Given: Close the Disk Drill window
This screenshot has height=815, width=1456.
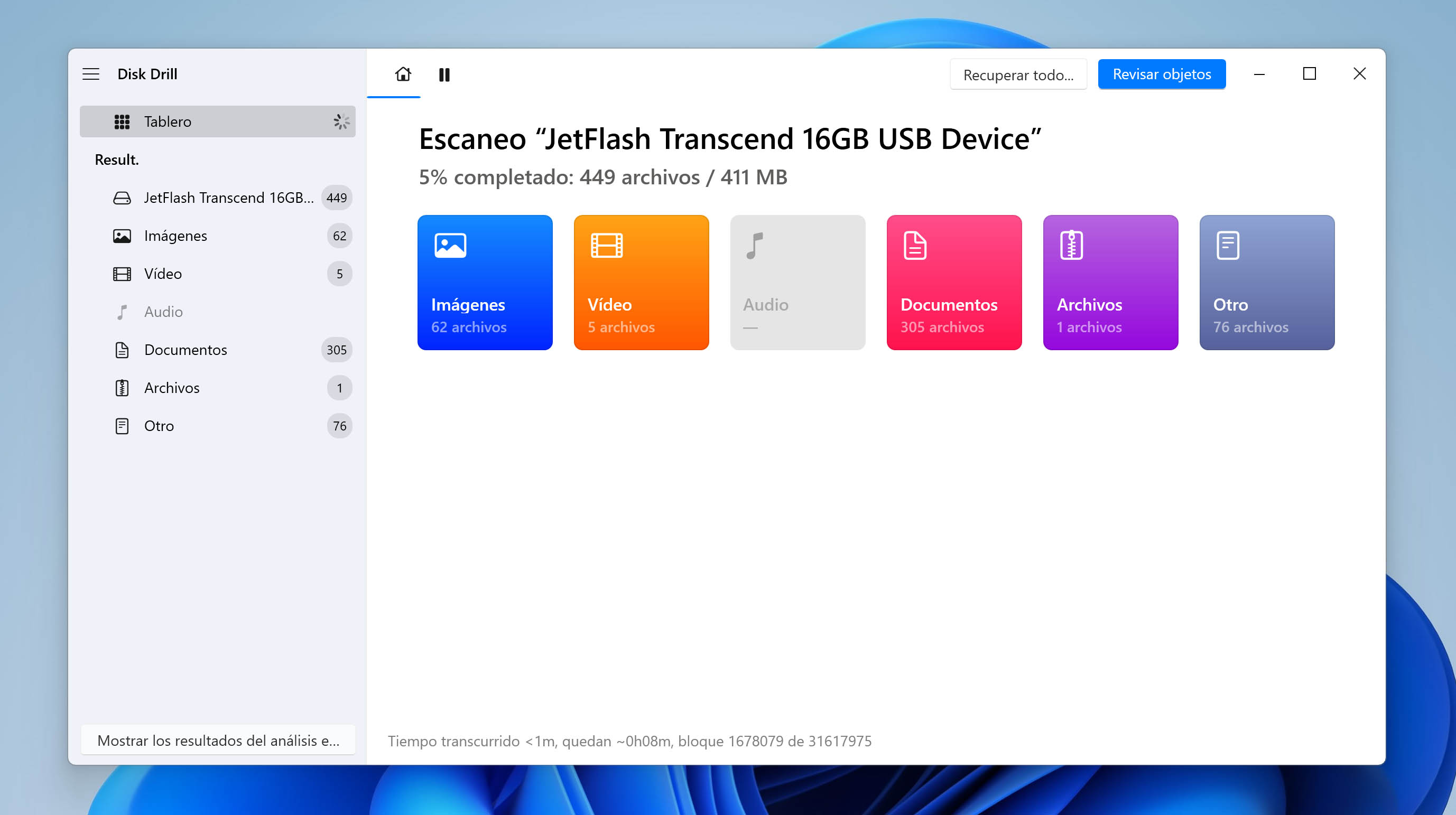Looking at the screenshot, I should (x=1360, y=74).
